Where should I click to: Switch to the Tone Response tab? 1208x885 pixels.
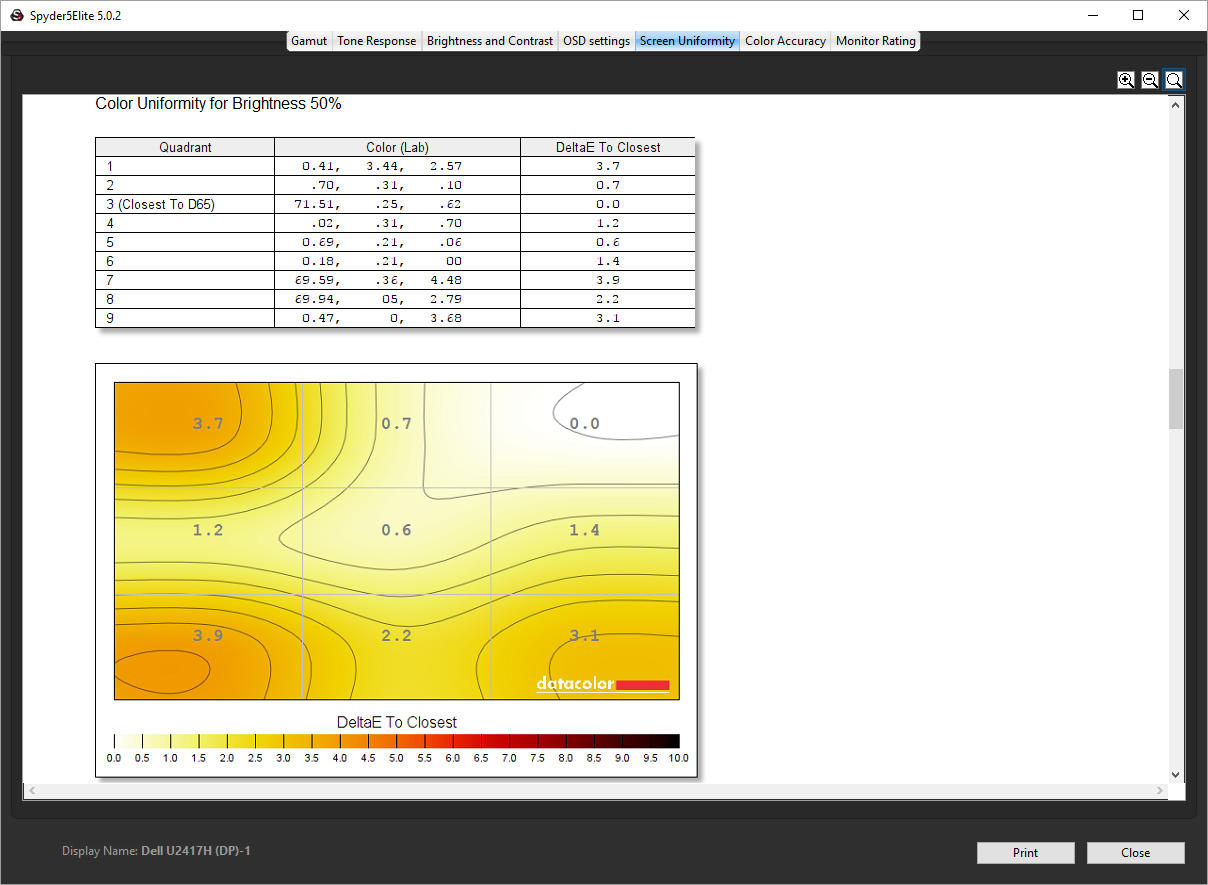click(376, 41)
